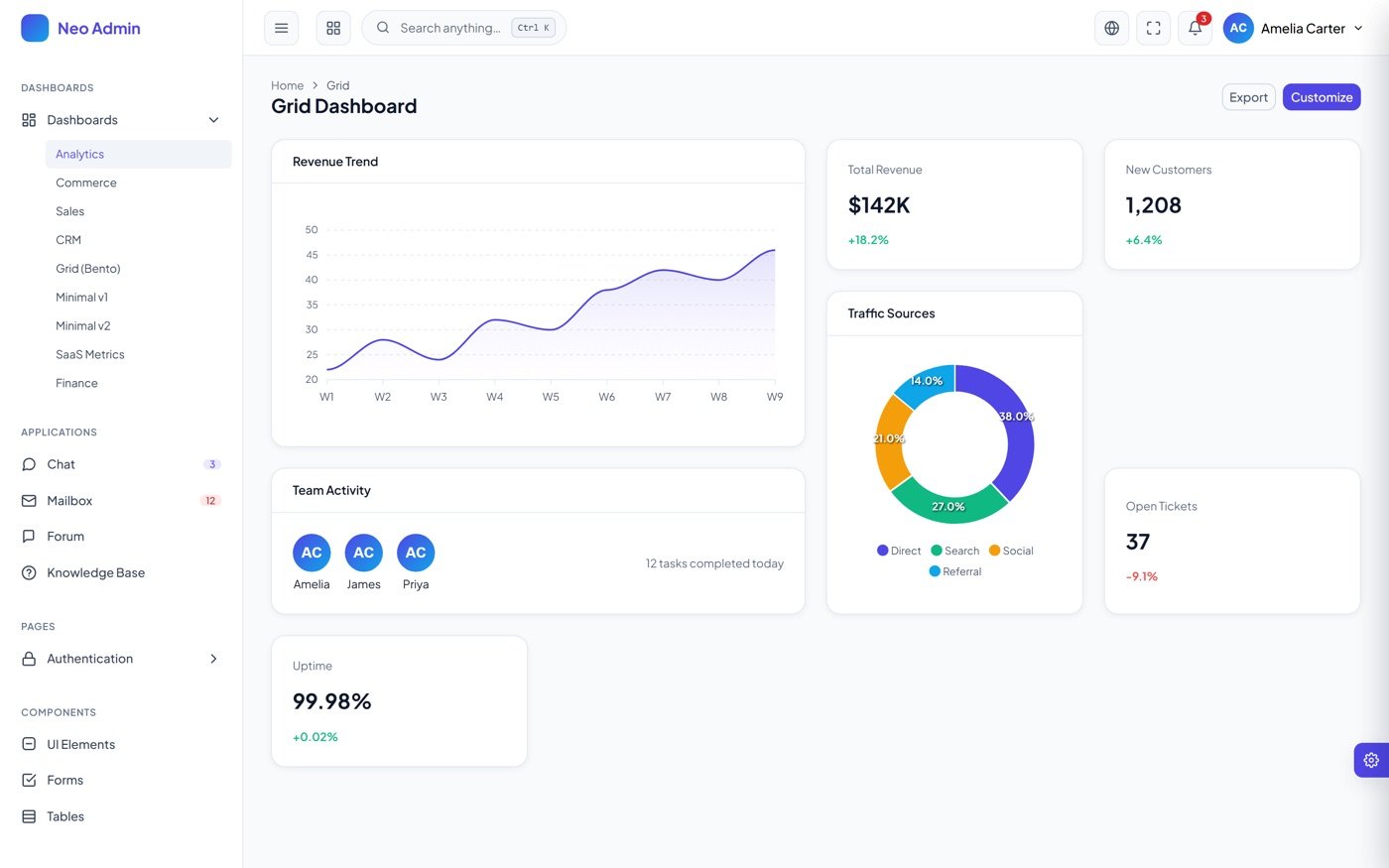This screenshot has height=868, width=1389.
Task: Open the Amelia Carter user dropdown arrow
Action: pos(1358,29)
